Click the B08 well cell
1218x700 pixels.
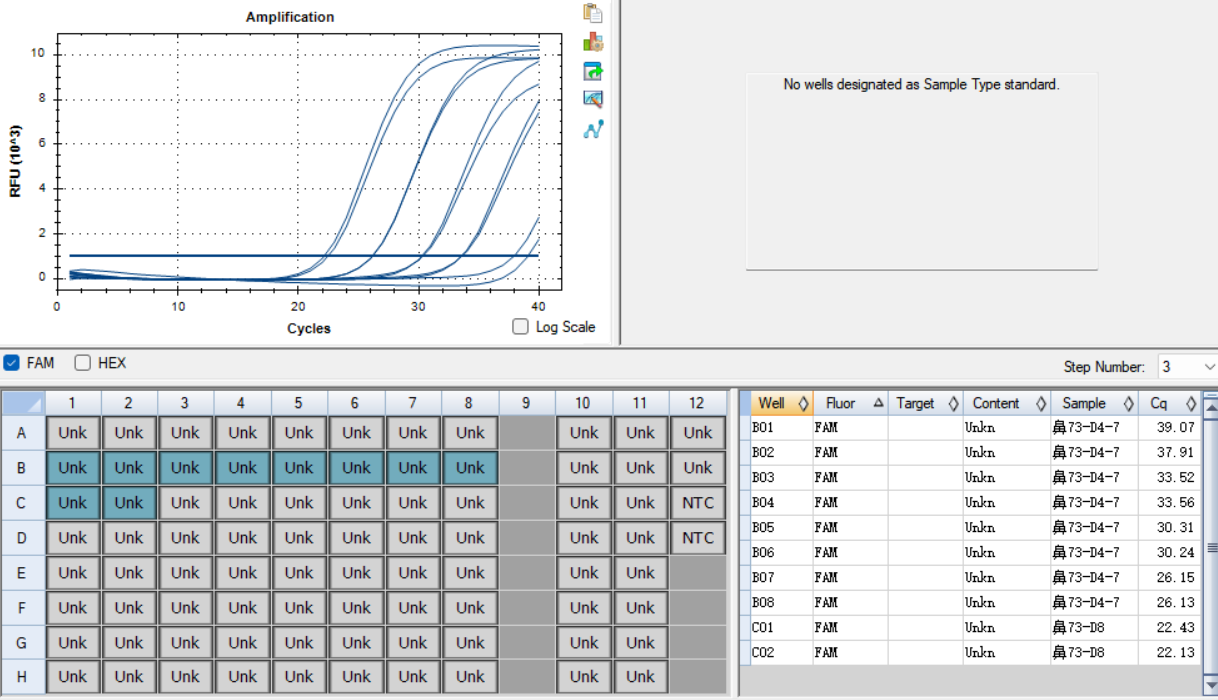click(782, 602)
